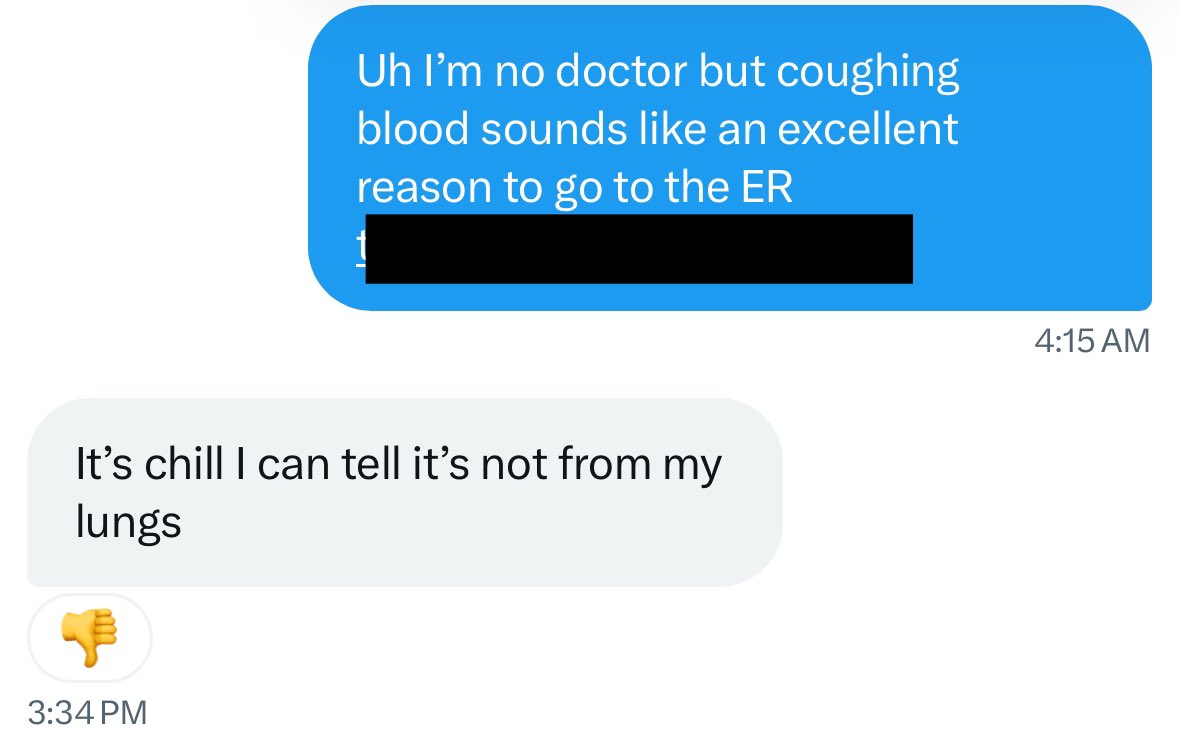Click the word "lungs" in gray bubble
The image size is (1179, 744).
pos(129,522)
